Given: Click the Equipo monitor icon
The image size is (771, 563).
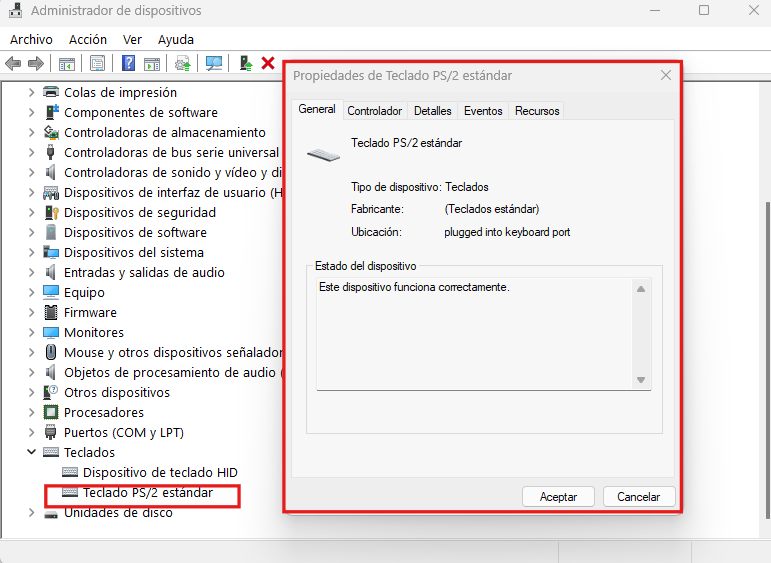Looking at the screenshot, I should point(51,292).
